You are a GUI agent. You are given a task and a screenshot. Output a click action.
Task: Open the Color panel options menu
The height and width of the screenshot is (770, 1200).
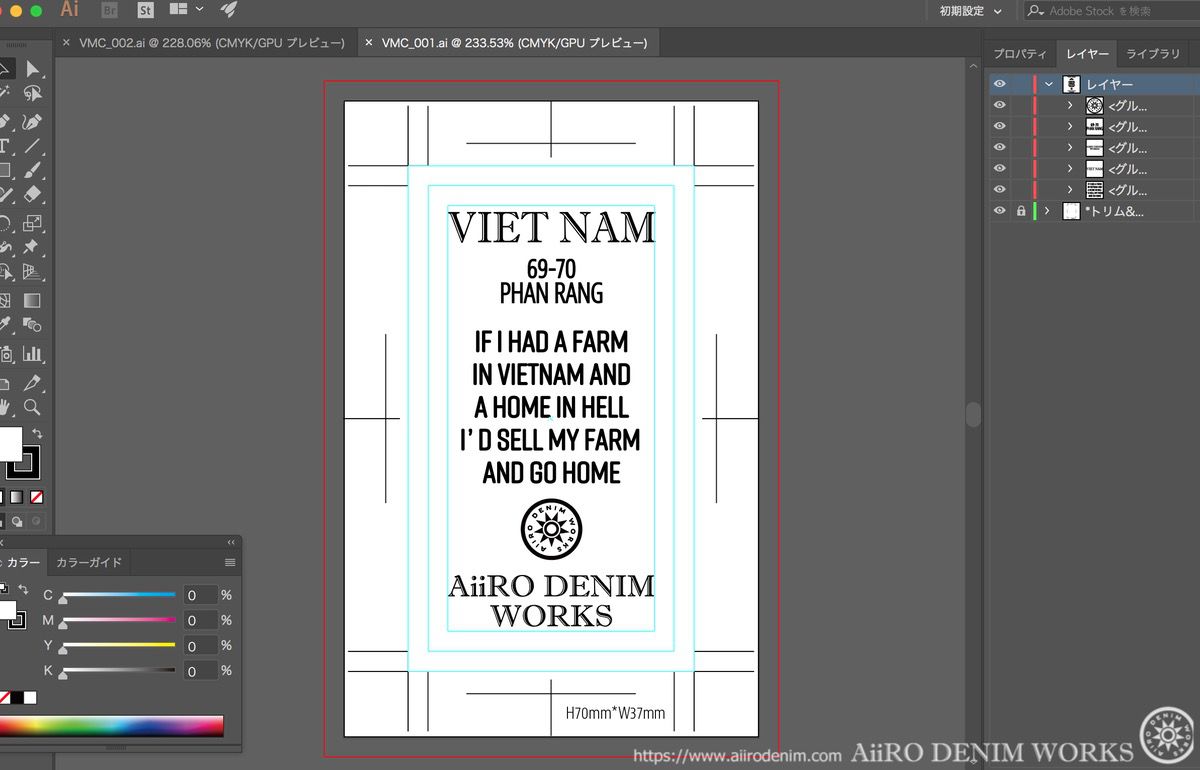(x=230, y=563)
